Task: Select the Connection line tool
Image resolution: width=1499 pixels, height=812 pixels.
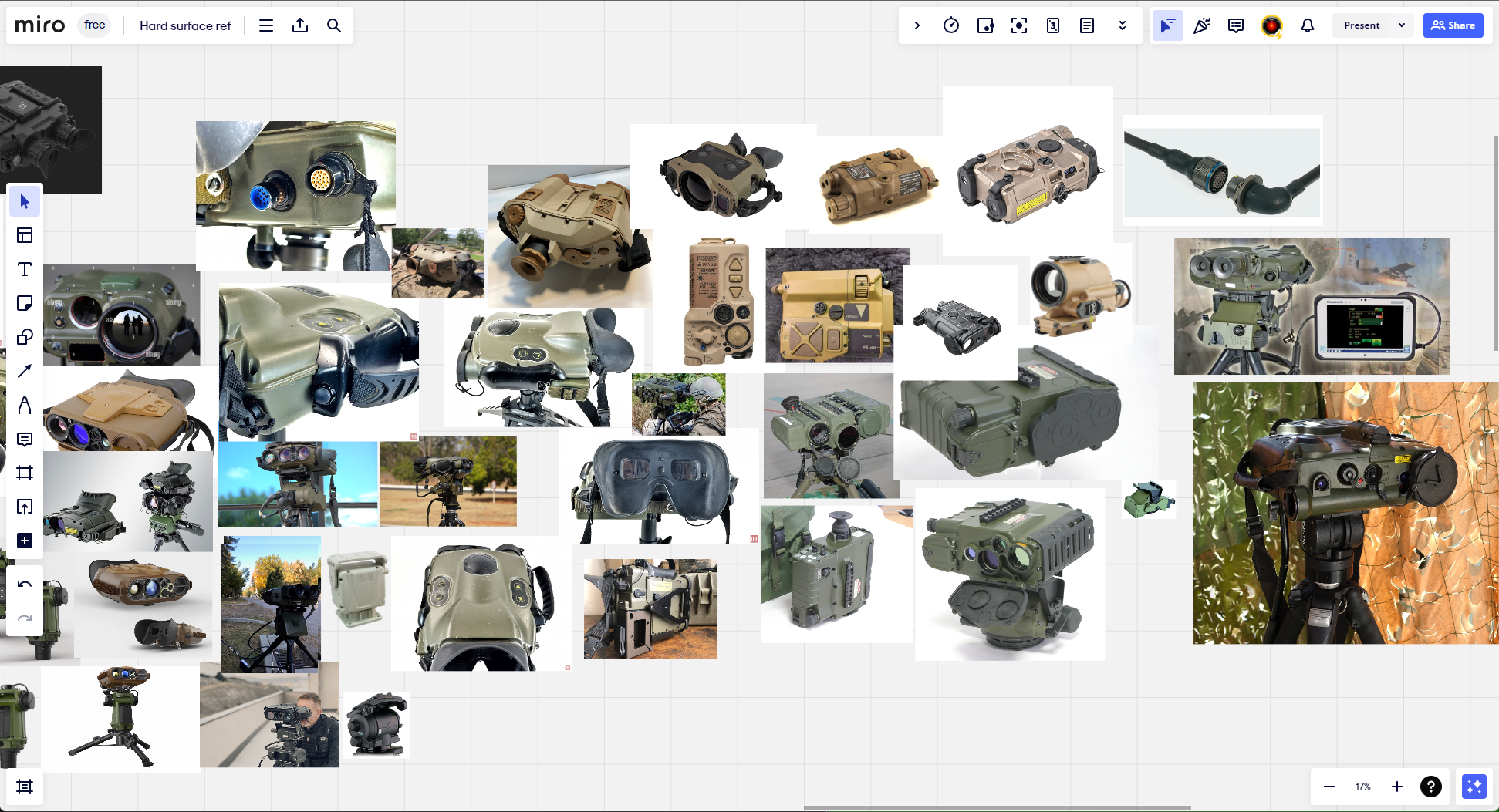Action: point(24,371)
